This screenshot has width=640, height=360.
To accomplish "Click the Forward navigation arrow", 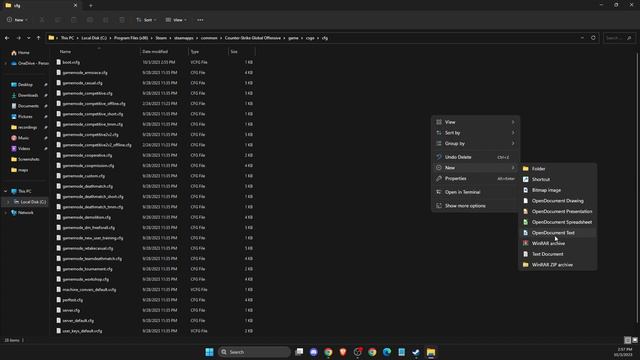I will [x=18, y=38].
